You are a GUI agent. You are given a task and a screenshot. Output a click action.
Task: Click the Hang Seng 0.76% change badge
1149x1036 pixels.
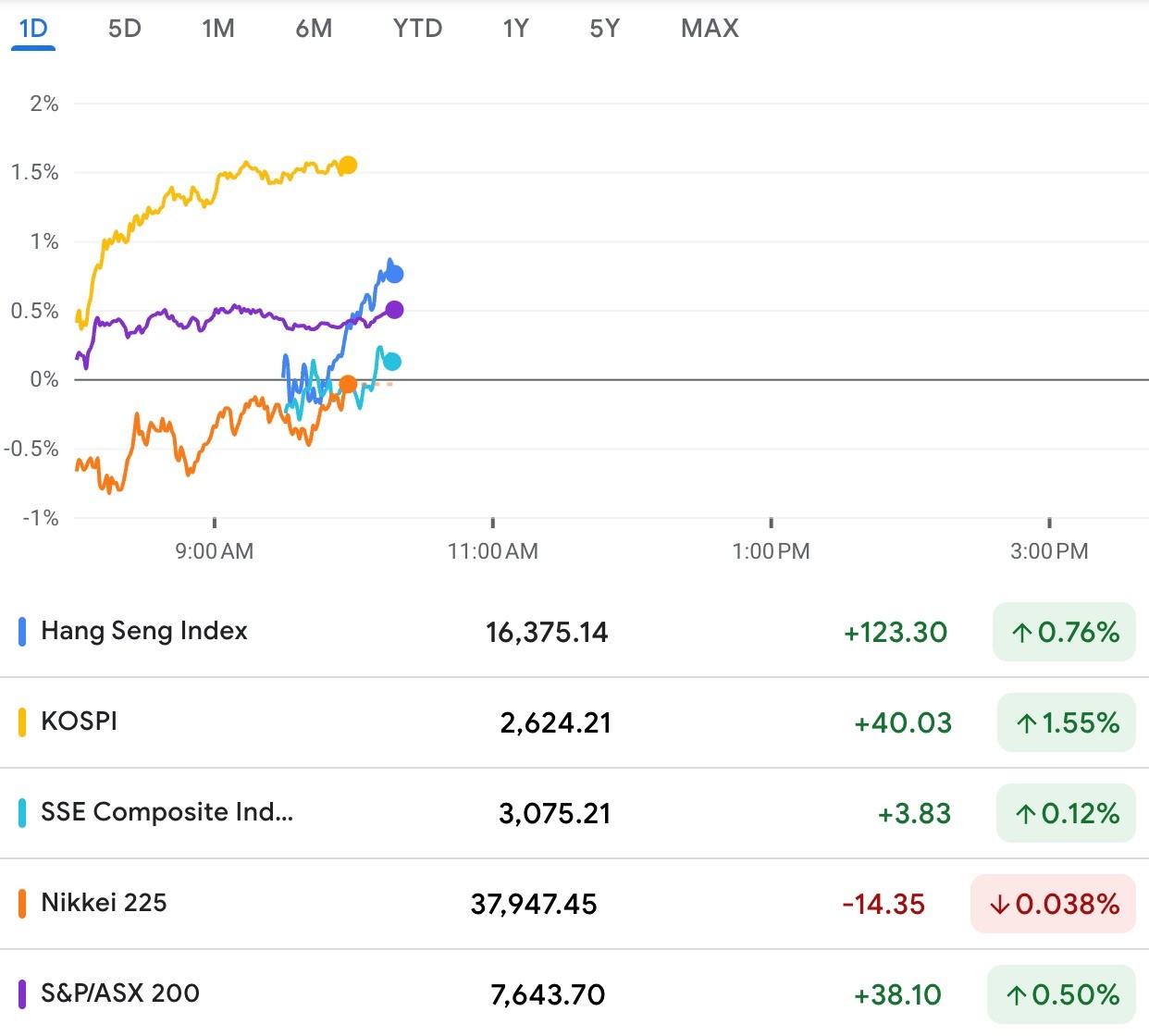click(1064, 632)
